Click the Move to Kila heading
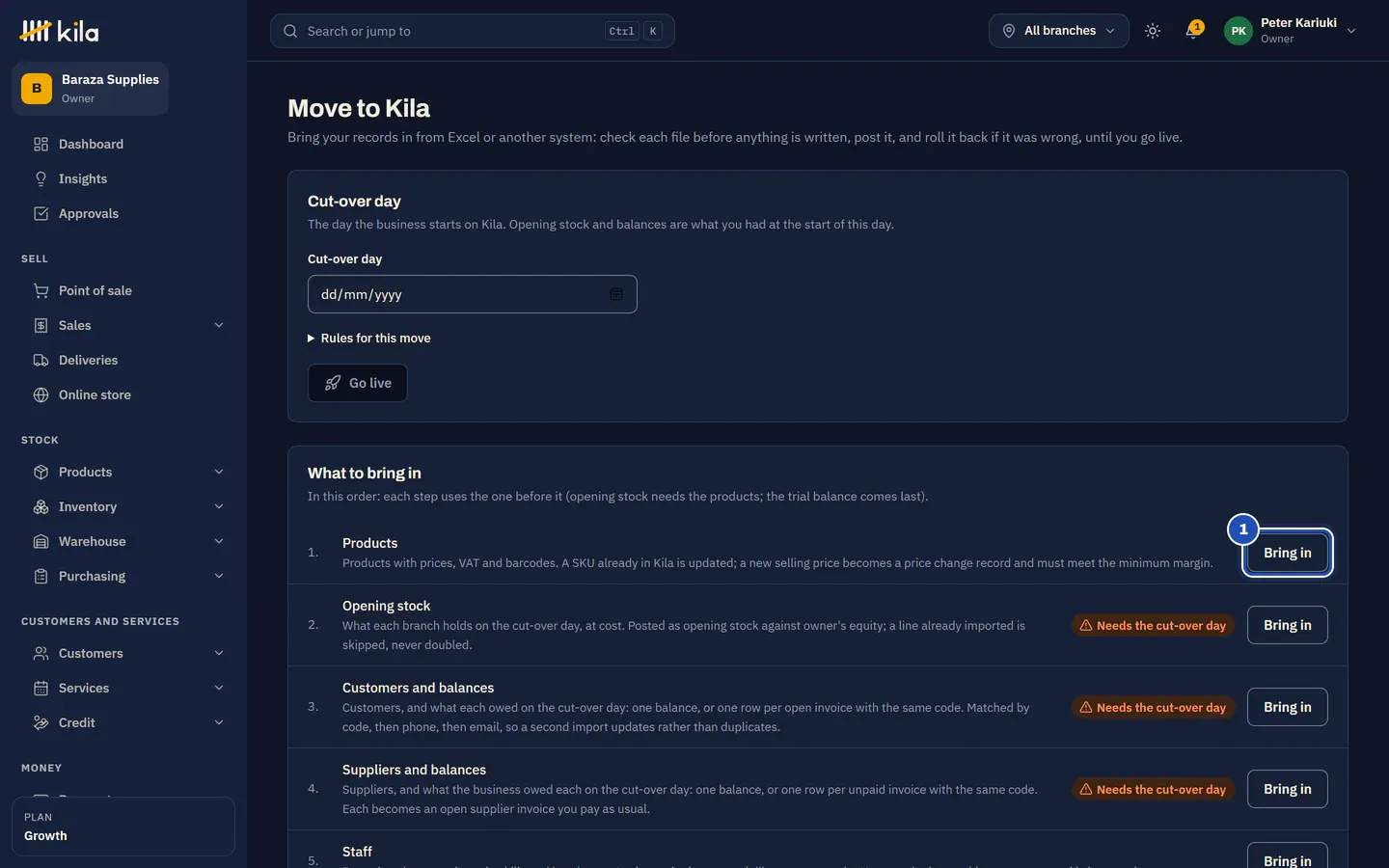This screenshot has width=1389, height=868. (x=359, y=108)
